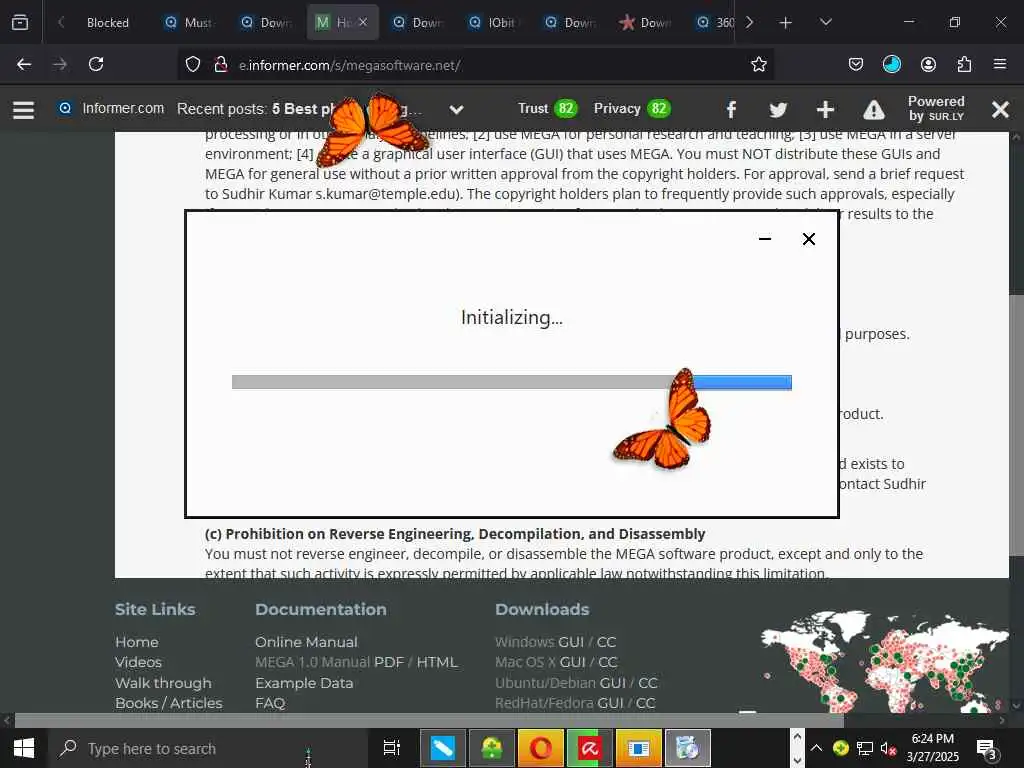1024x768 pixels.
Task: Bookmark this page with the star
Action: pyautogui.click(x=758, y=64)
